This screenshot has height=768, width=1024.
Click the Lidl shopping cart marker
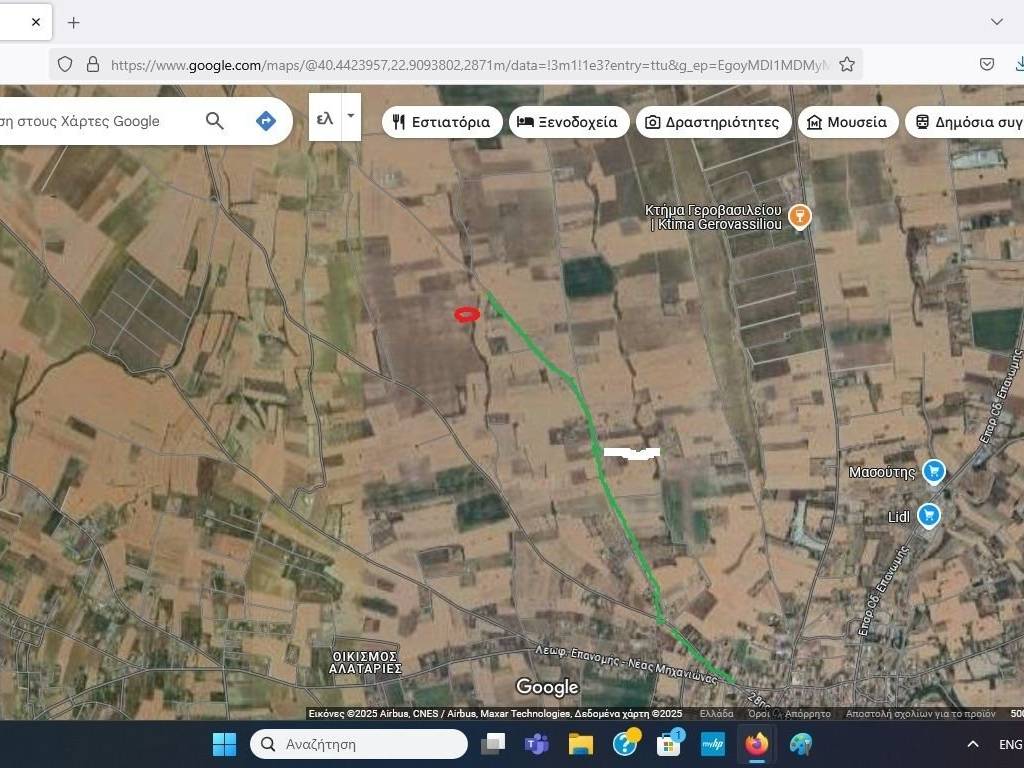[929, 515]
